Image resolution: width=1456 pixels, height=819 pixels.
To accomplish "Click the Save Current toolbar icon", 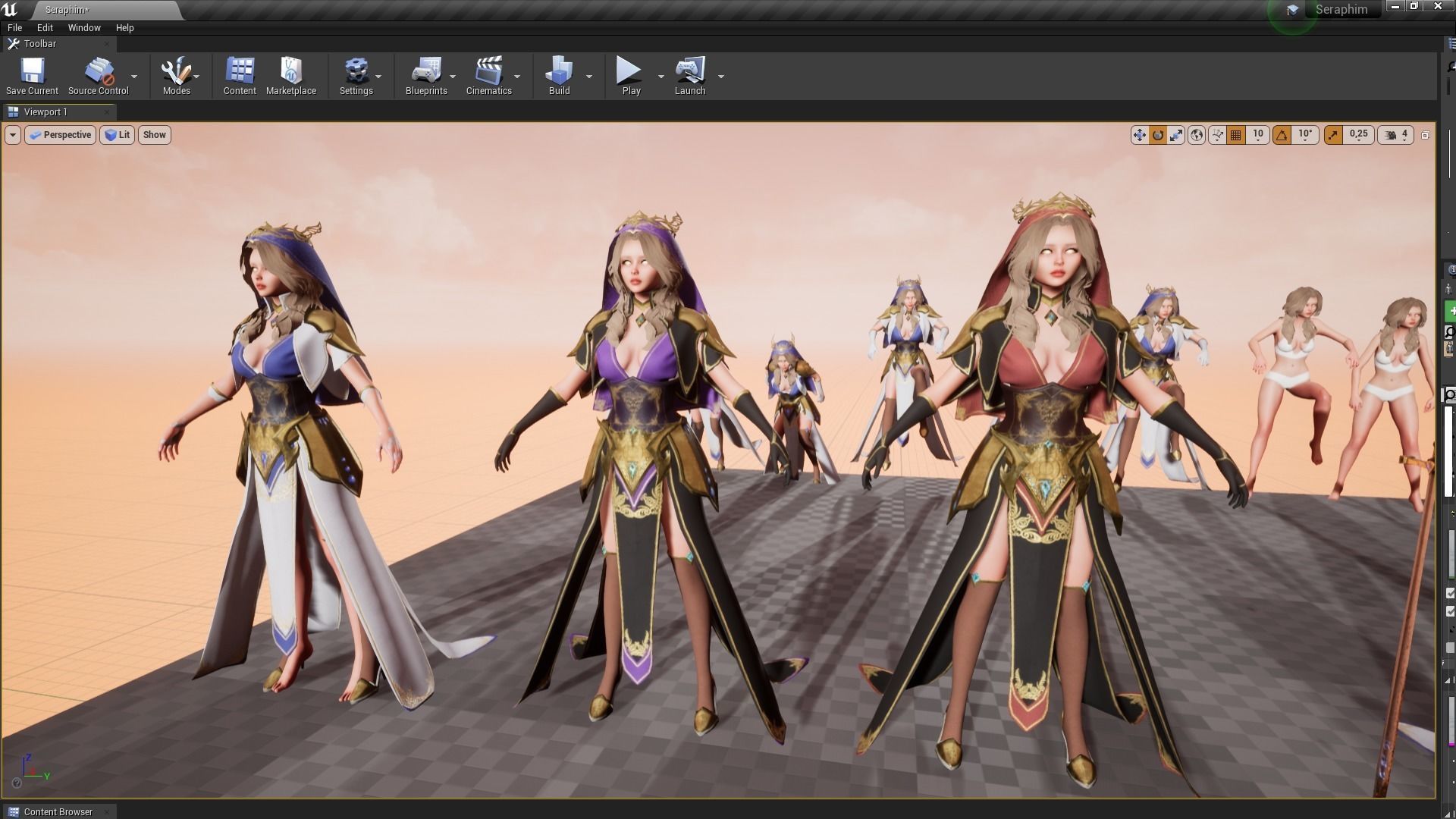I will 32,76.
